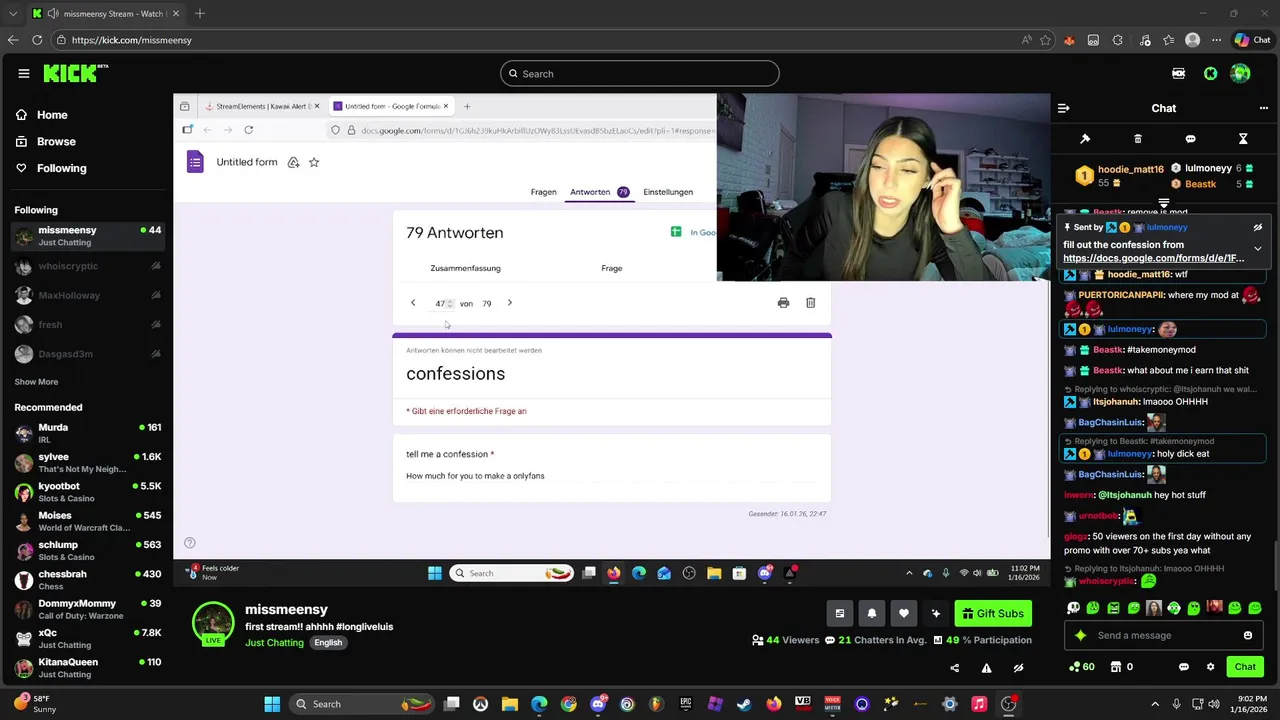Viewport: 1280px width, 720px height.
Task: Click the HDX icon in the Kick header
Action: (x=1178, y=73)
